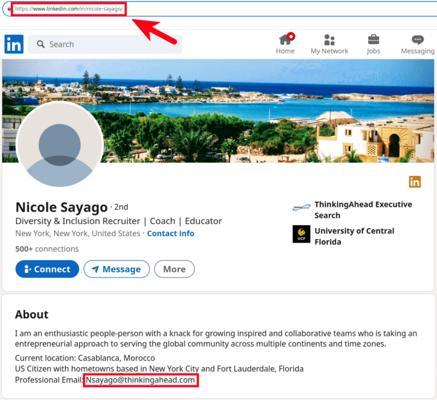Screen dimensions: 437x400
Task: Click the LinkedIn logo icon
Action: coord(14,44)
